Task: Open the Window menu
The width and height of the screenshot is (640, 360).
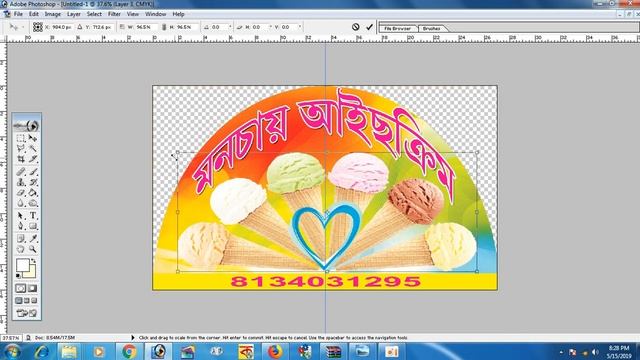Action: pyautogui.click(x=156, y=14)
